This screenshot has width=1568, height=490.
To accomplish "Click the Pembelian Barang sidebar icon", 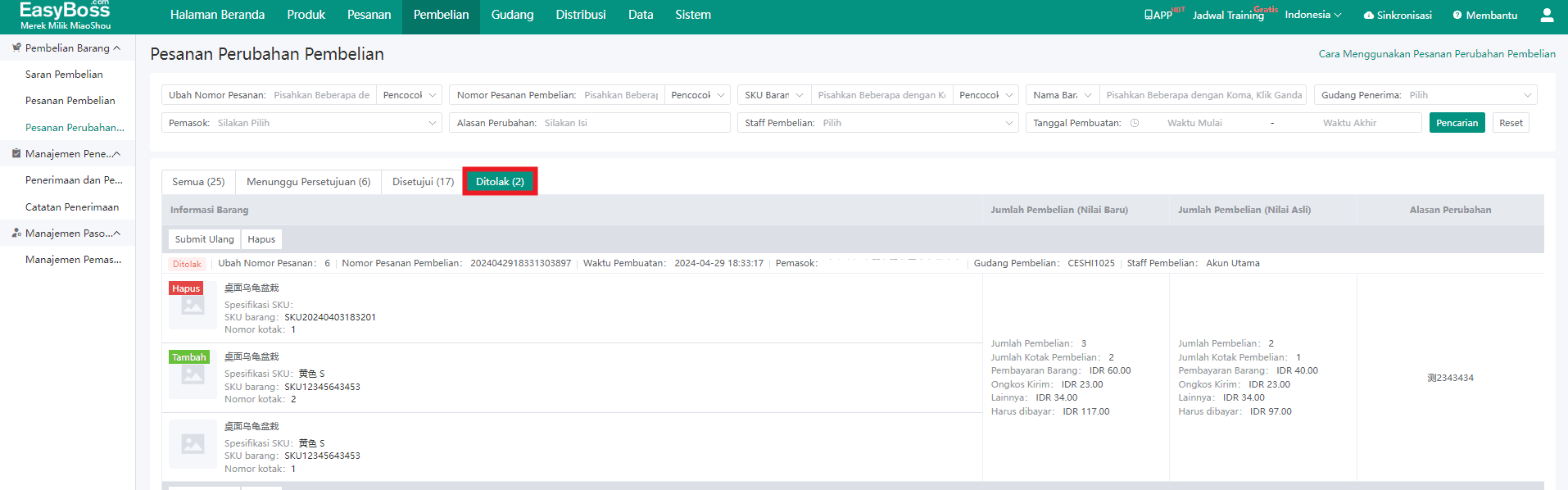I will click(16, 48).
